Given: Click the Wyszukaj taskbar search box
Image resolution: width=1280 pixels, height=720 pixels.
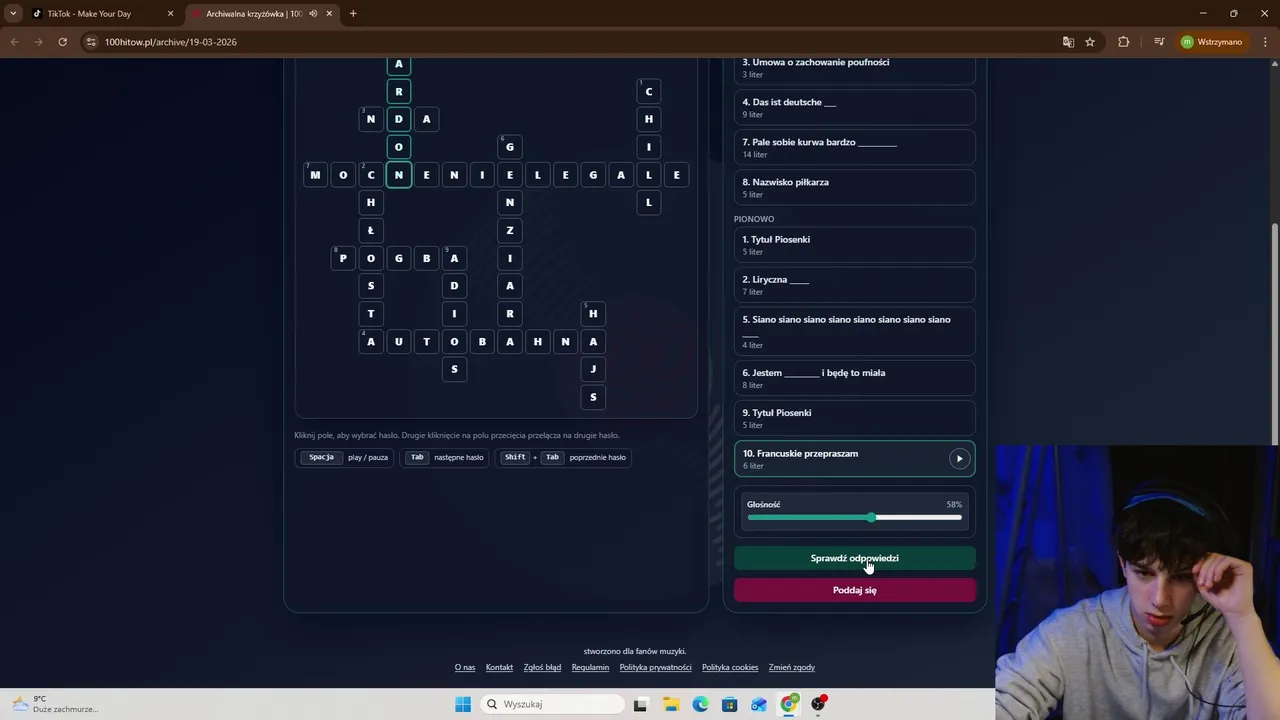Looking at the screenshot, I should click(553, 704).
